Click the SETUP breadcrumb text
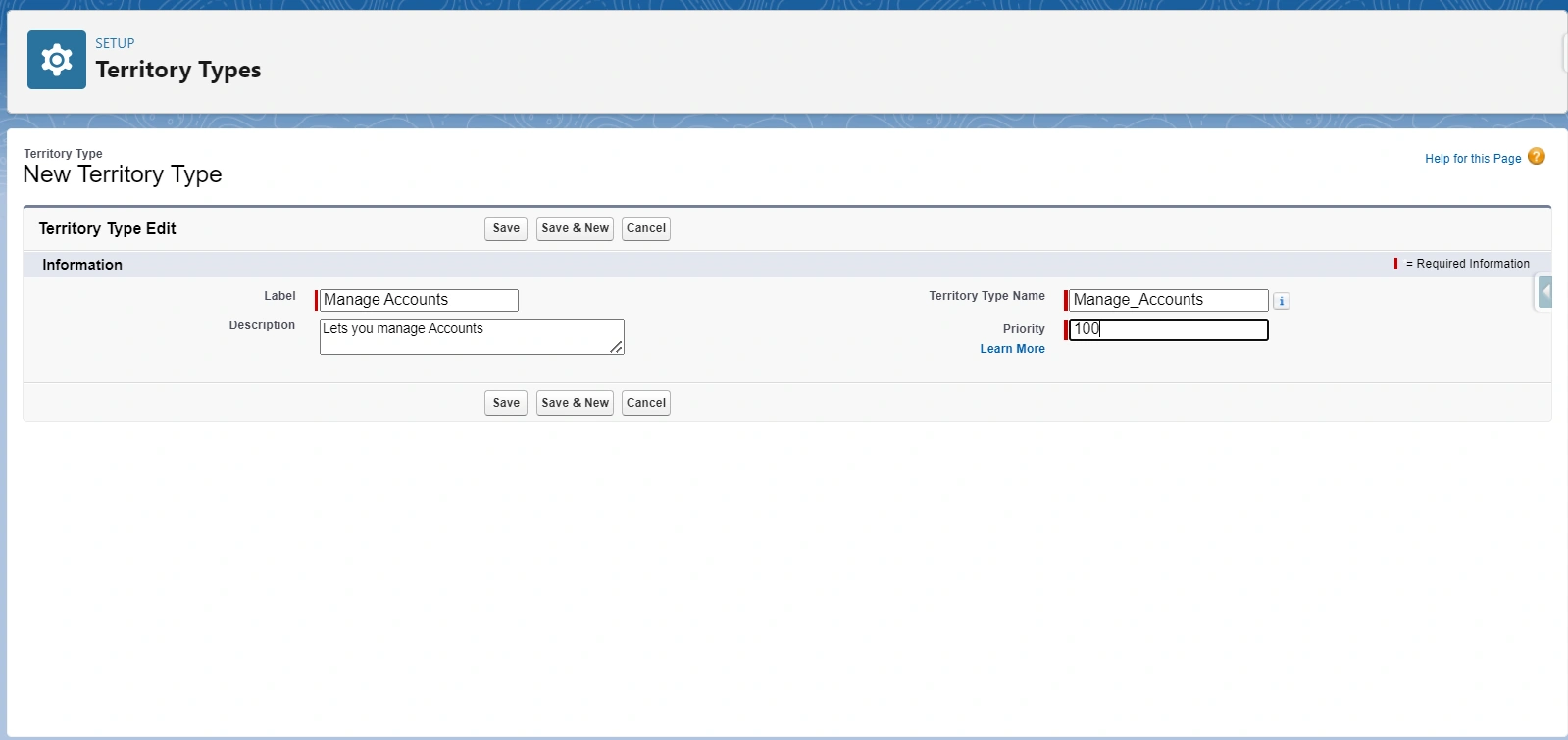1568x740 pixels. click(115, 43)
